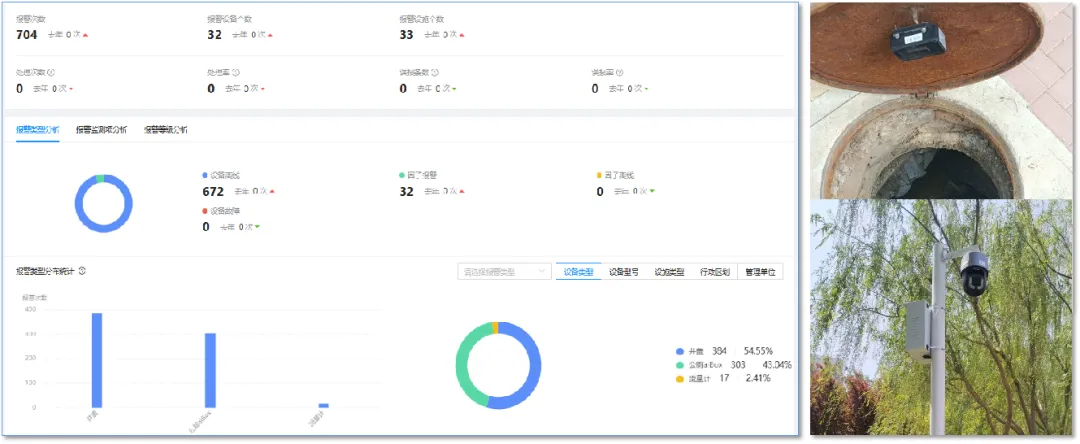Switch to the 报警等级分析 tab
This screenshot has height=444, width=1080.
[x=165, y=130]
